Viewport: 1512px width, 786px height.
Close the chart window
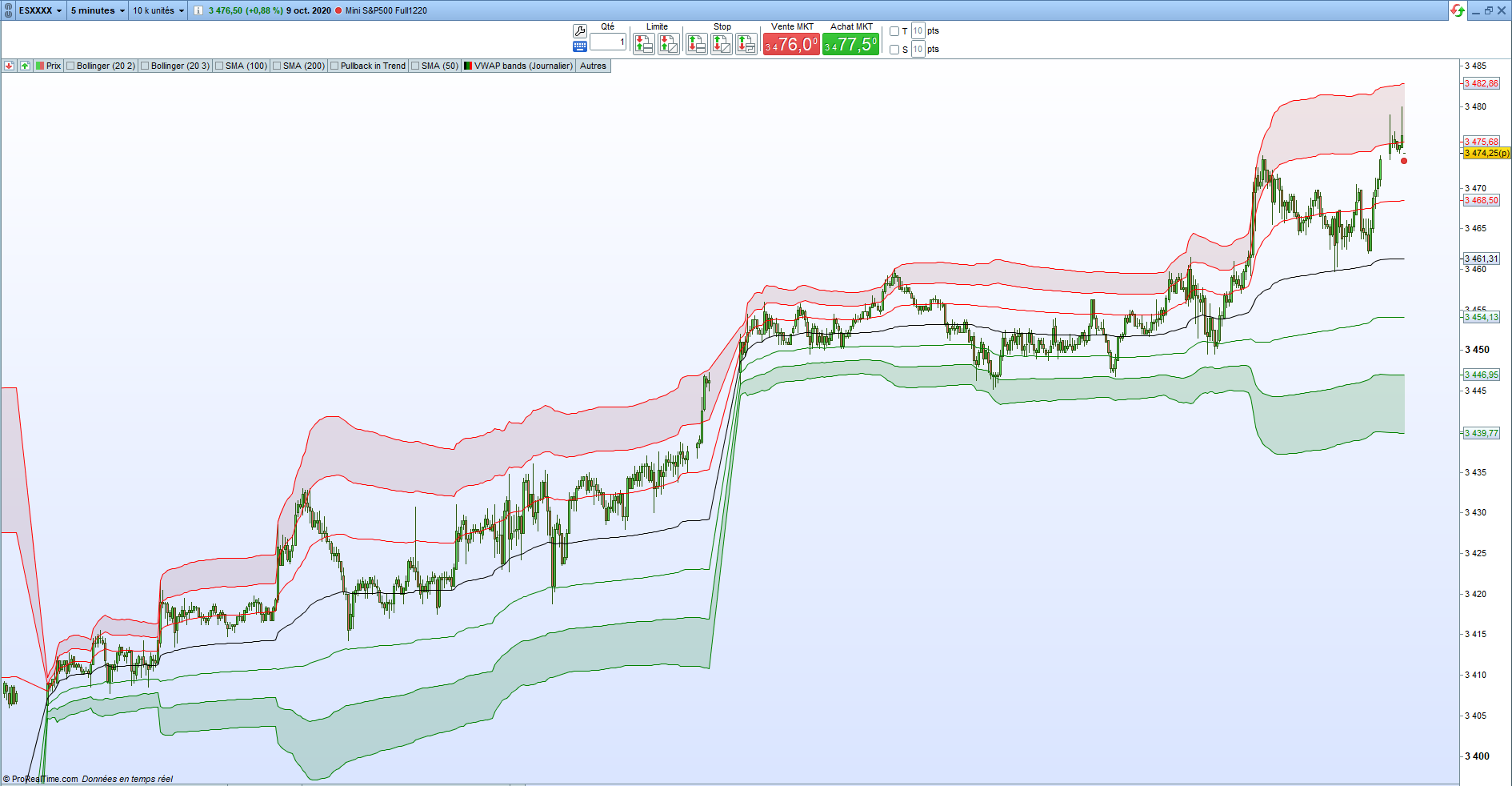[x=1502, y=10]
